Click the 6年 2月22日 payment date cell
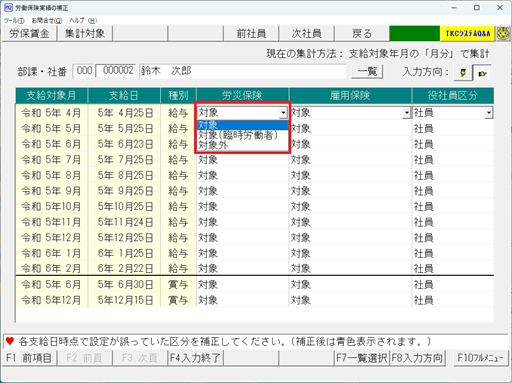This screenshot has height=383, width=512. 124,268
